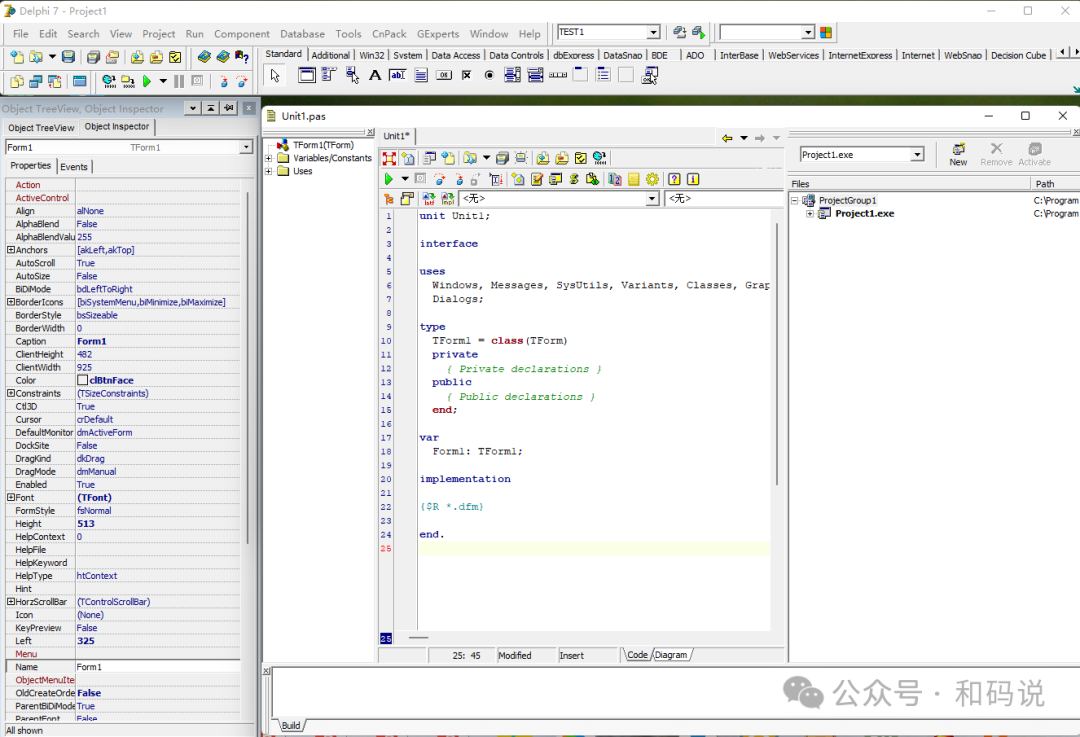The image size is (1080, 737).
Task: Click the Save icon in main toolbar
Action: coord(68,57)
